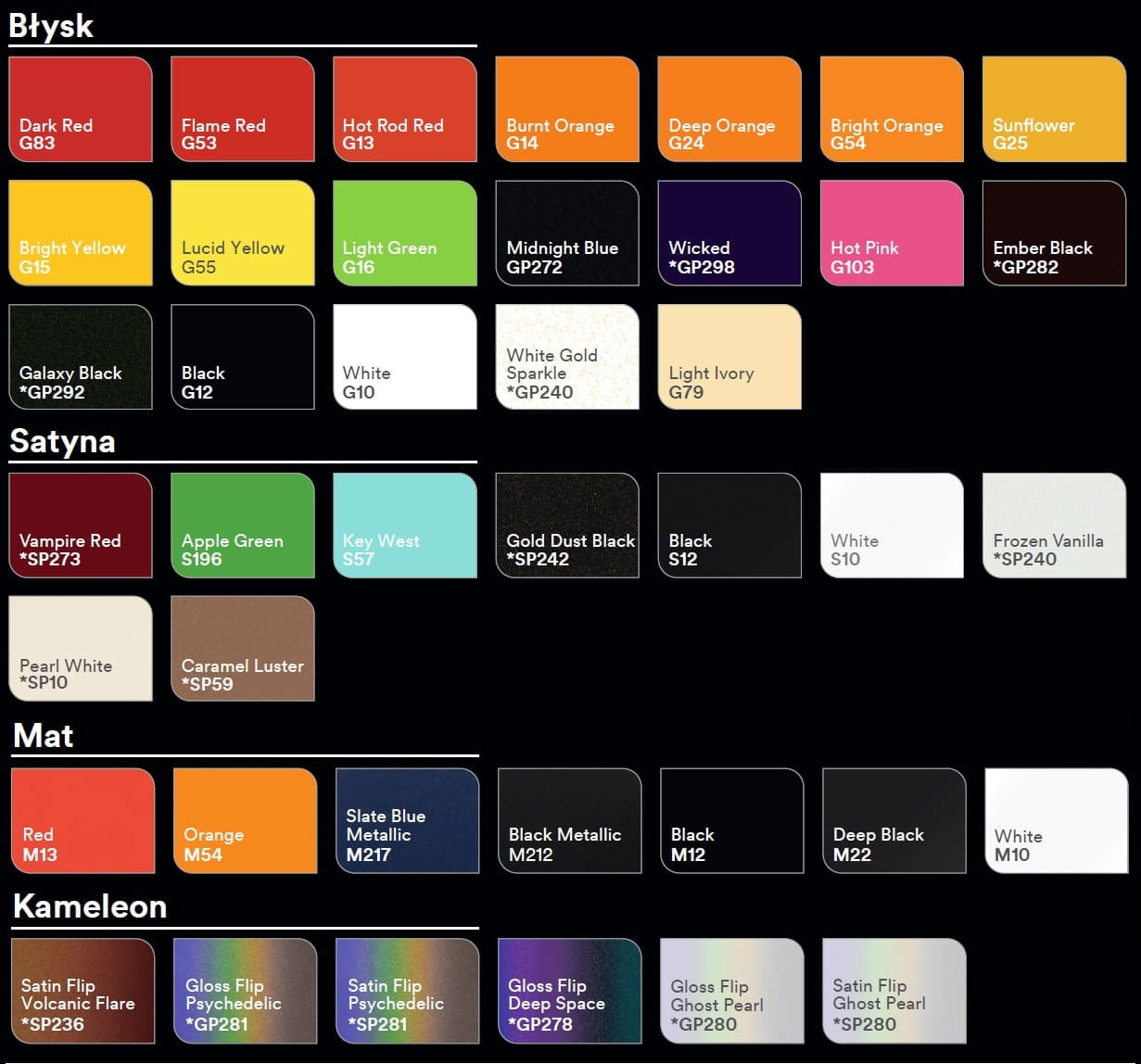Select Light Green G16 gloss color
The width and height of the screenshot is (1141, 1064).
pyautogui.click(x=404, y=233)
